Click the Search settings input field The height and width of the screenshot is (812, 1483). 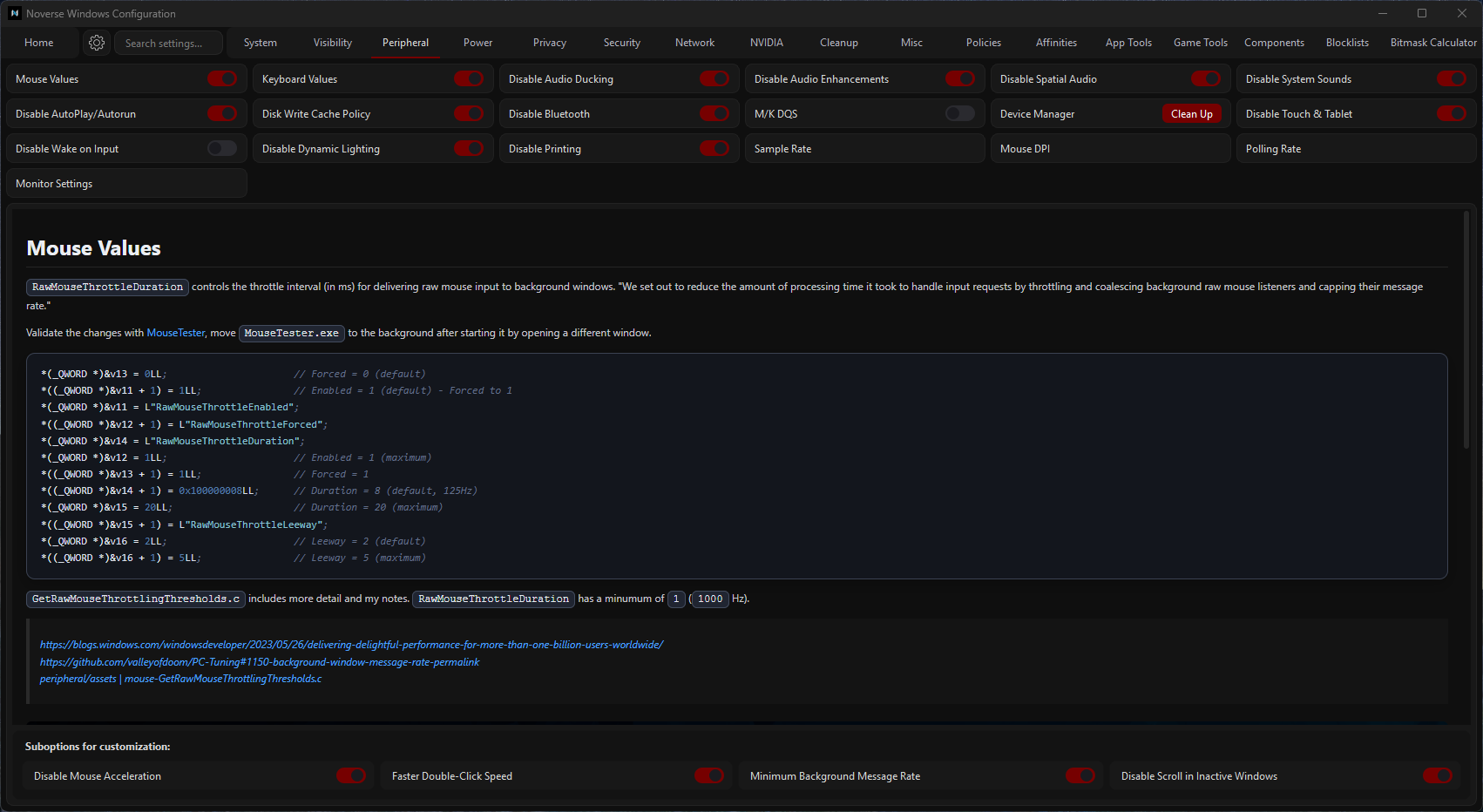pos(168,43)
